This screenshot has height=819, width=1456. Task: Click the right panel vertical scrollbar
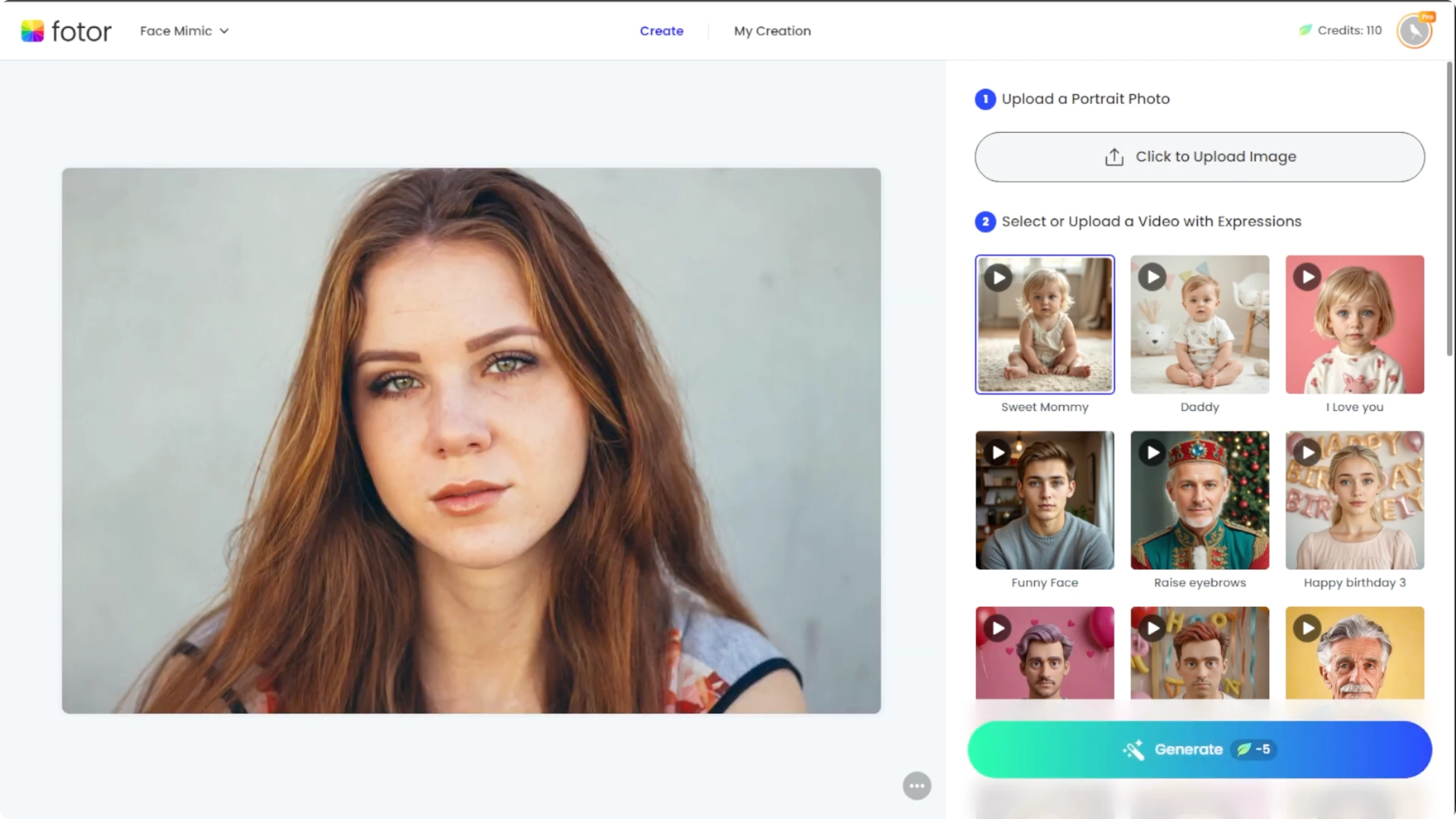1449,209
